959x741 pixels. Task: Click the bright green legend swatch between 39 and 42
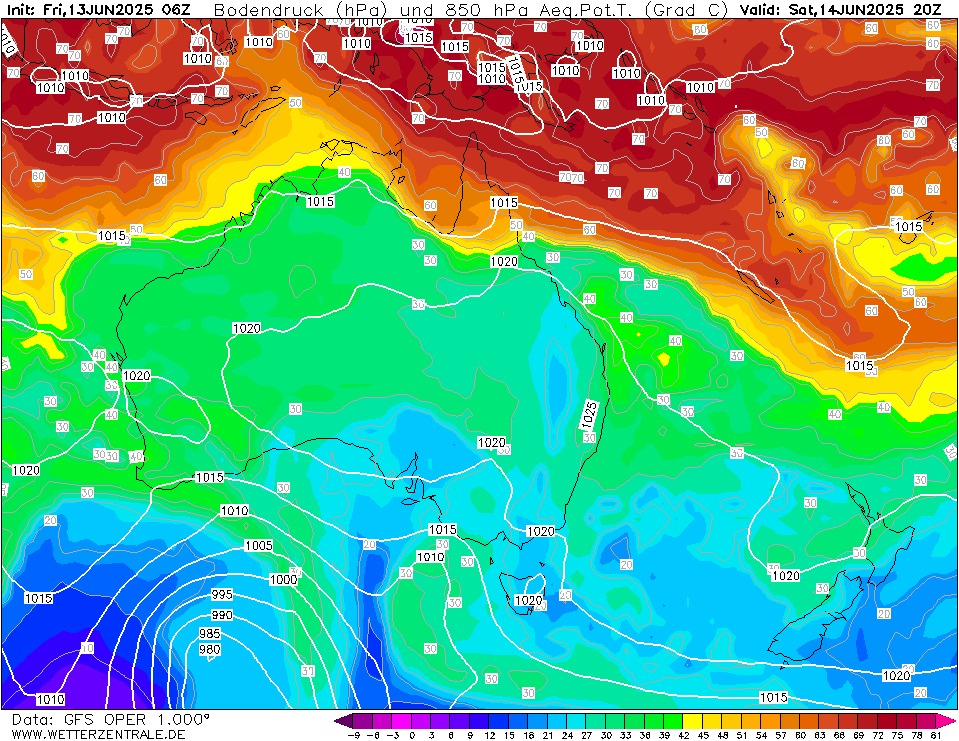(x=673, y=720)
